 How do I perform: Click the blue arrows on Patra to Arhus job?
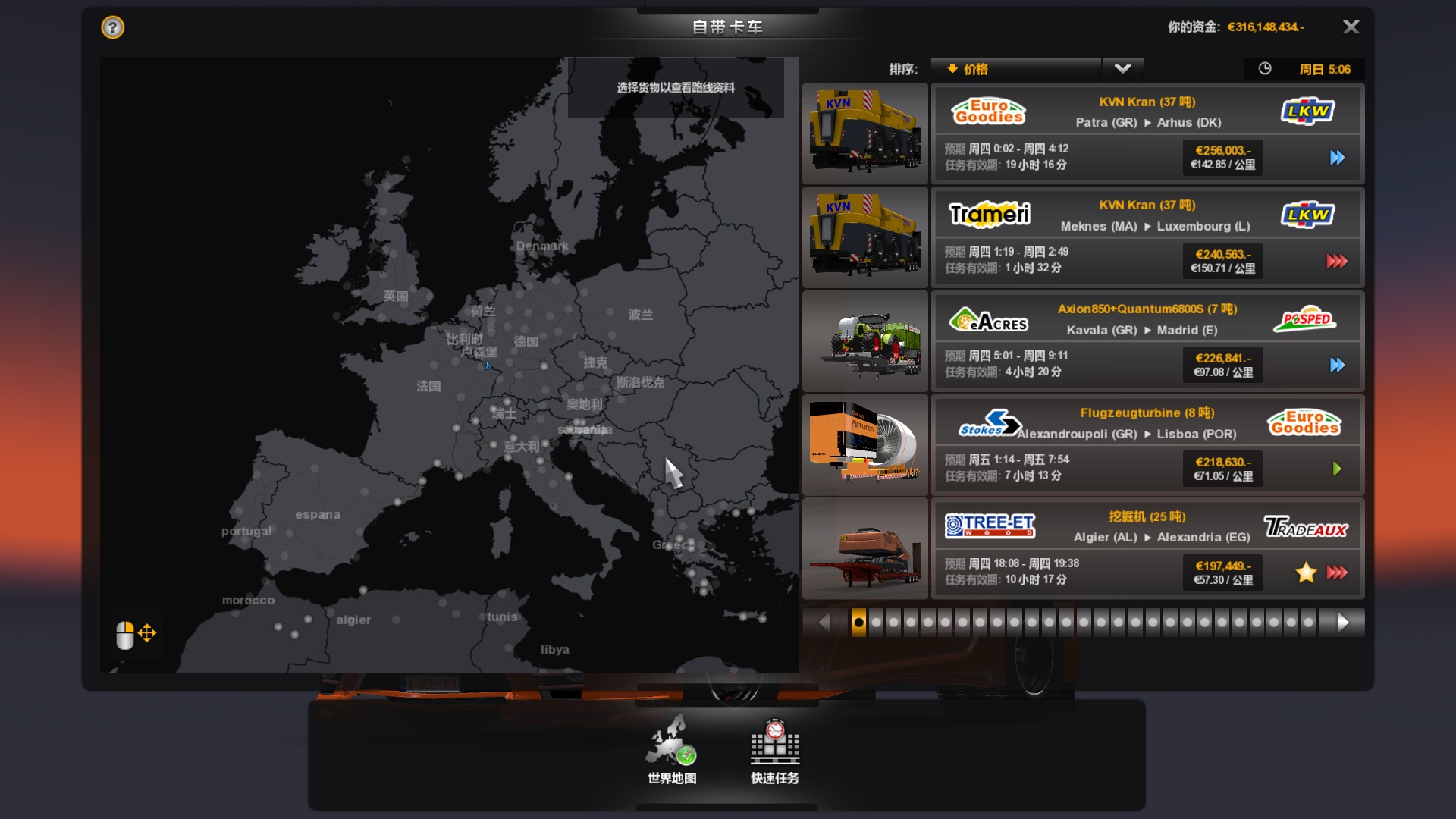point(1337,158)
